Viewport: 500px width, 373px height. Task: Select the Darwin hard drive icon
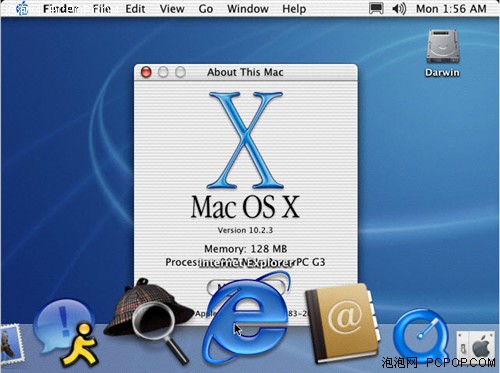point(443,47)
